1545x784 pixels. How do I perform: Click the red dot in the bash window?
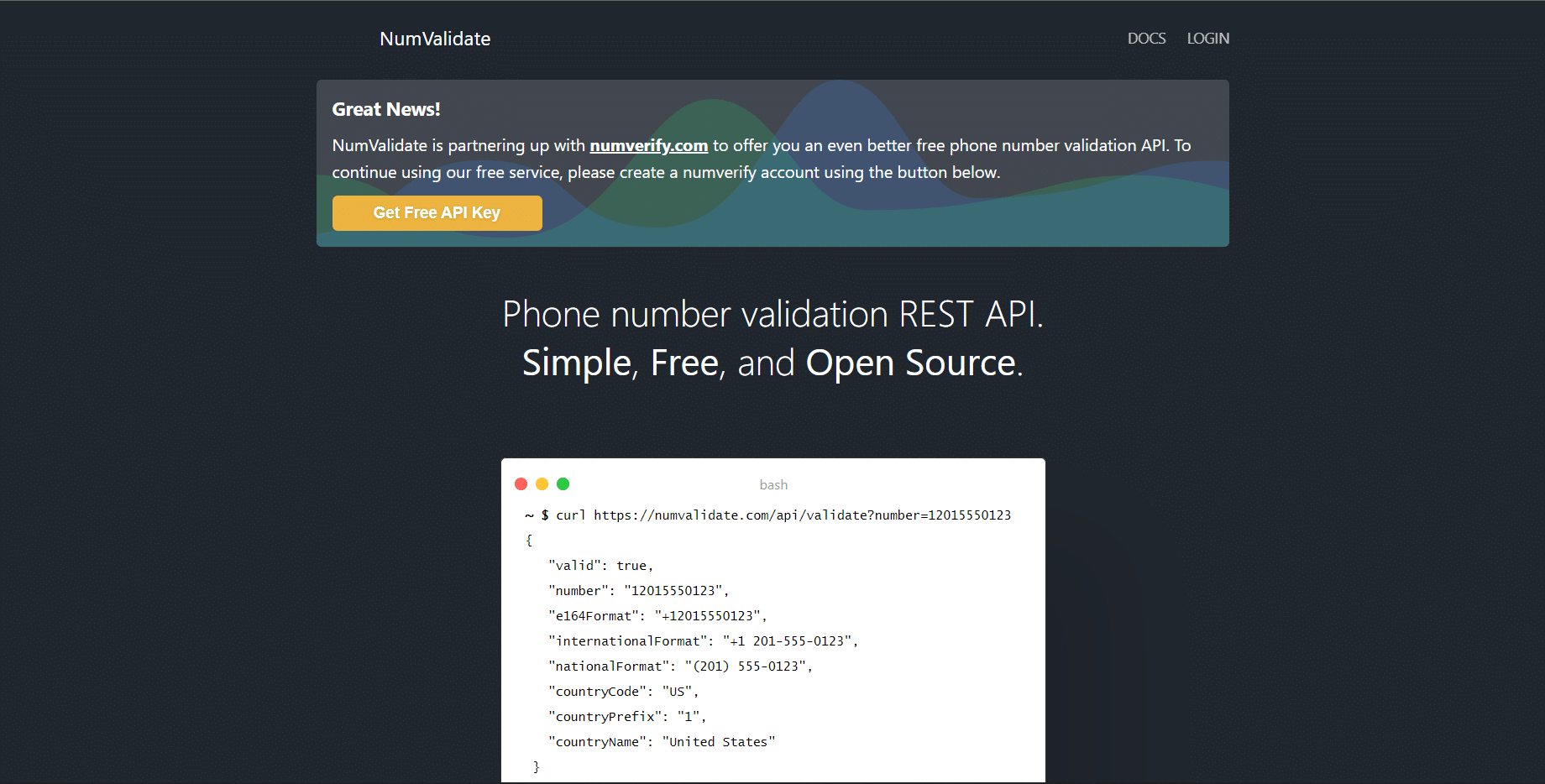(521, 483)
